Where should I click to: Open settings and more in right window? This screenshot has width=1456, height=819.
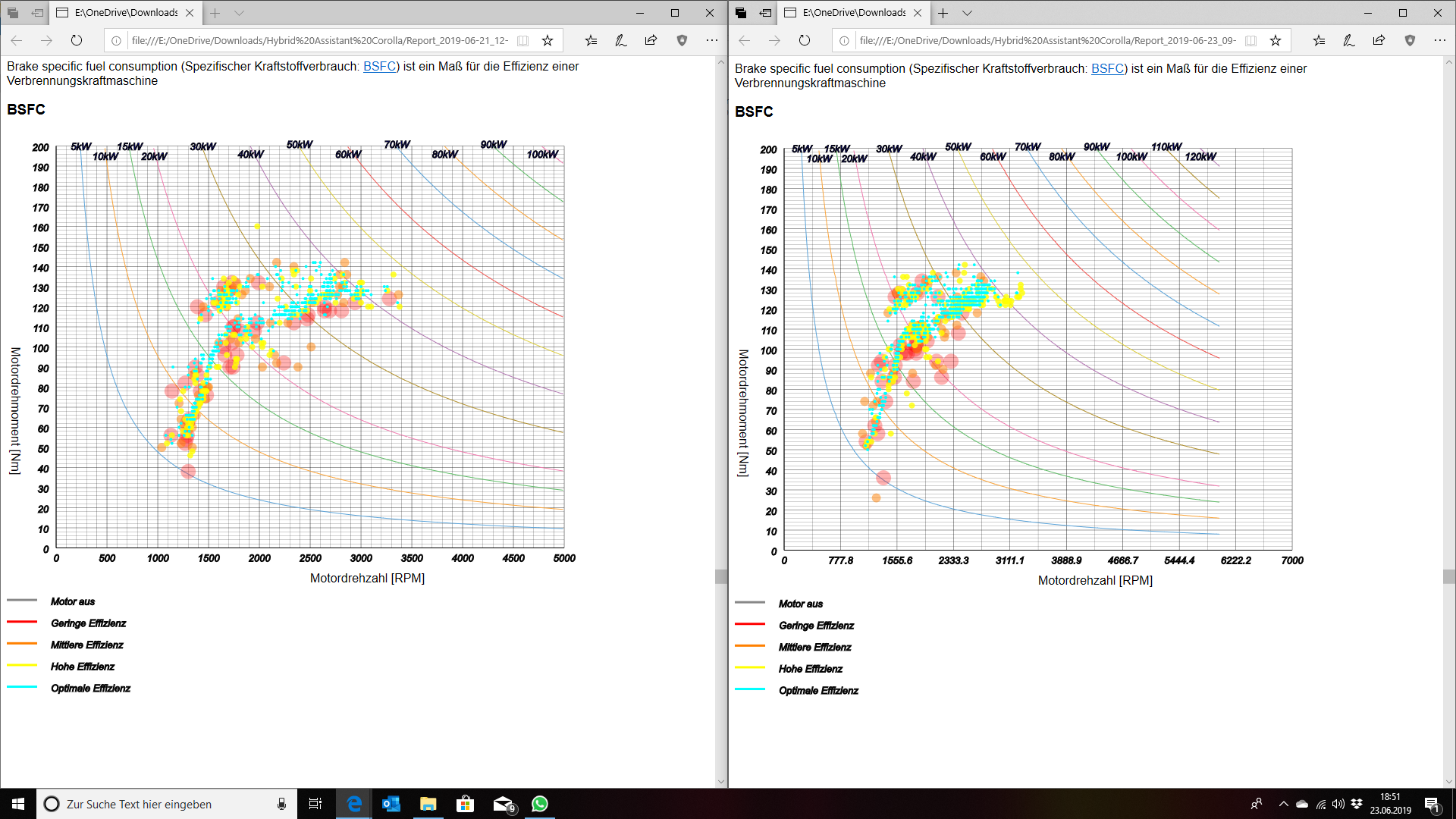pyautogui.click(x=1439, y=40)
